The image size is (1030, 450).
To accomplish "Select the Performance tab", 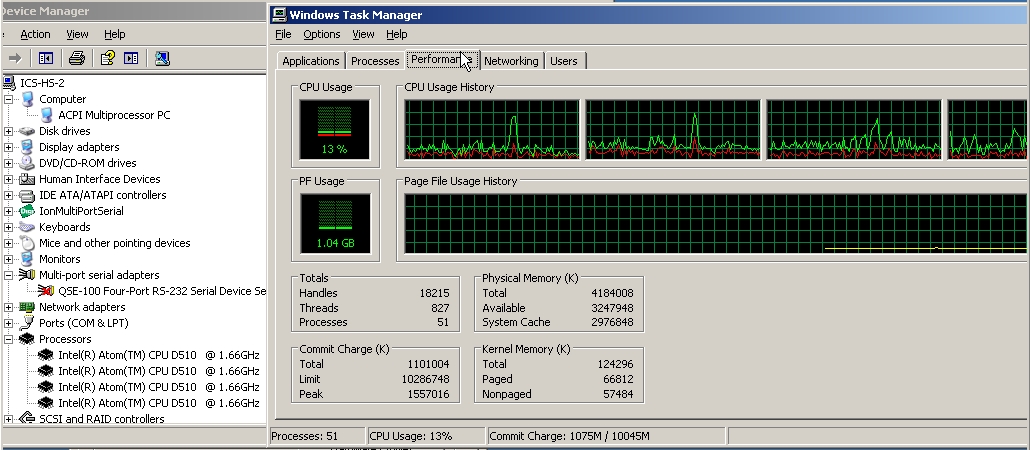I will pyautogui.click(x=443, y=59).
